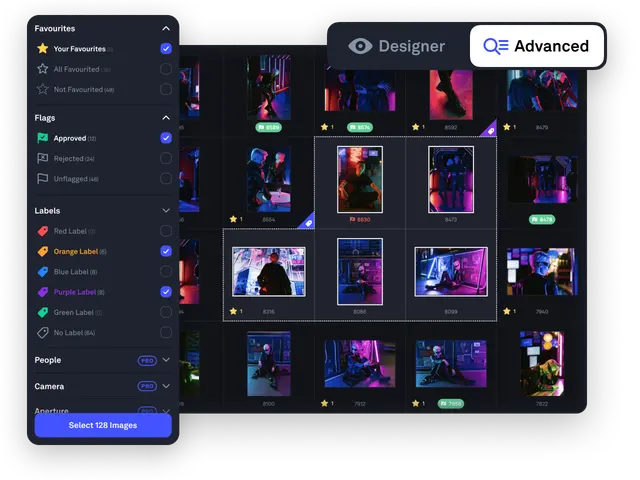Expand the Aperture section chevron
This screenshot has width=640, height=480.
[166, 411]
